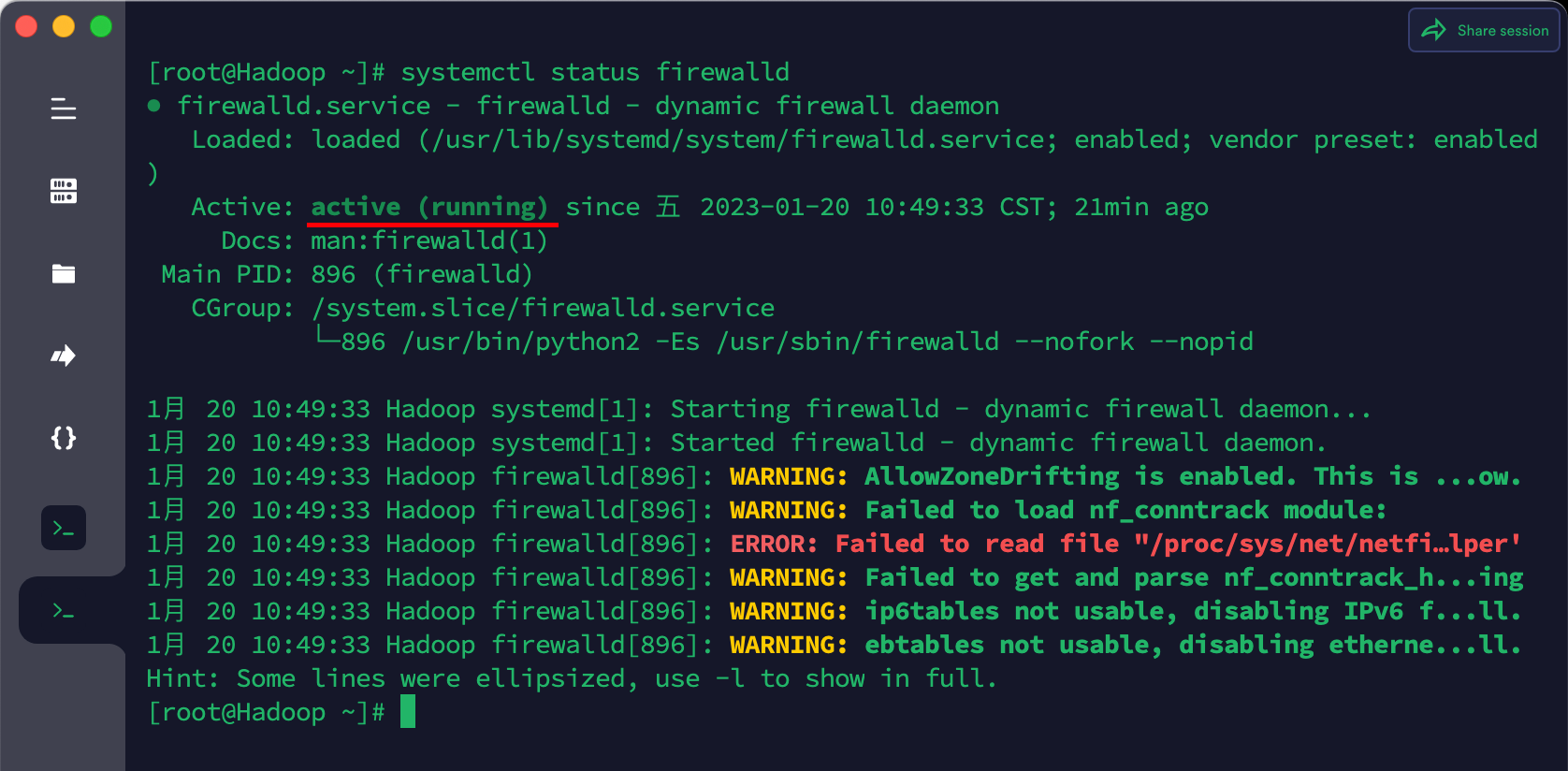
Task: Open the snippets curly braces icon
Action: [x=64, y=438]
